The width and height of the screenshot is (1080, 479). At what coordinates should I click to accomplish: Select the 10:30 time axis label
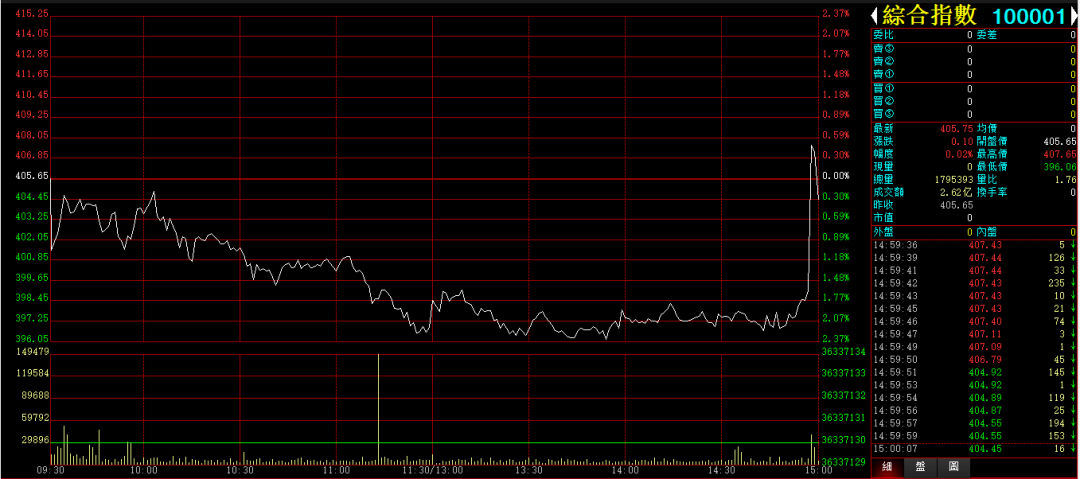pos(240,470)
